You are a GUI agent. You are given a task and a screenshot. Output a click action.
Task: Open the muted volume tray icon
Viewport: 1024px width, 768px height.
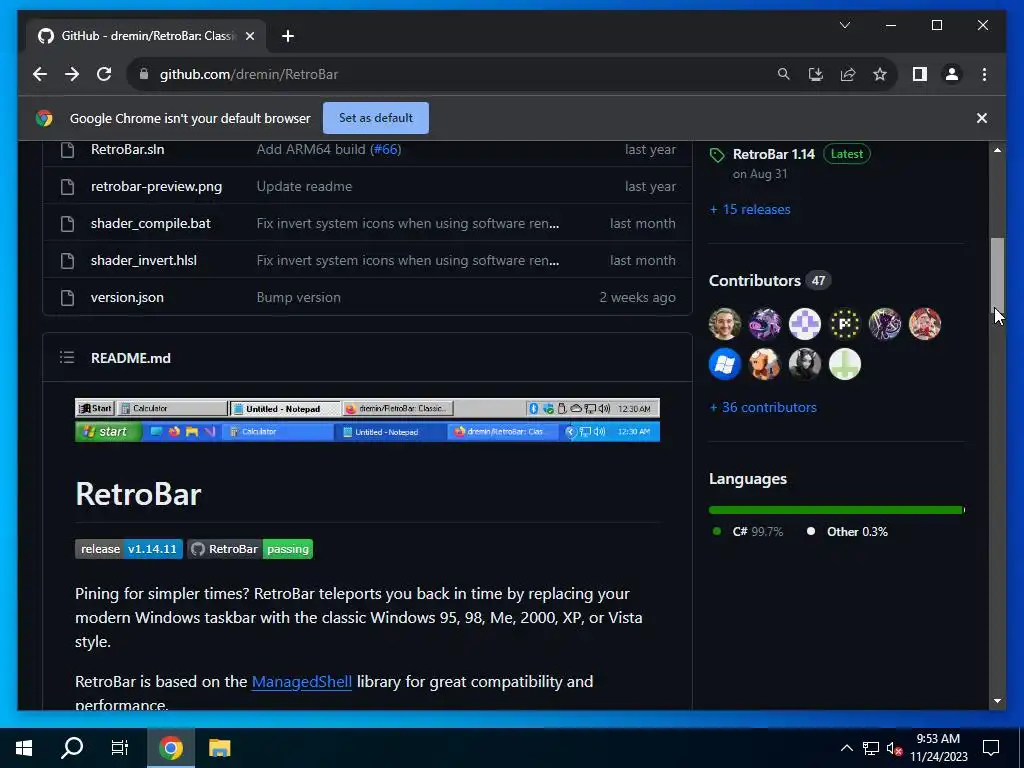click(x=894, y=748)
